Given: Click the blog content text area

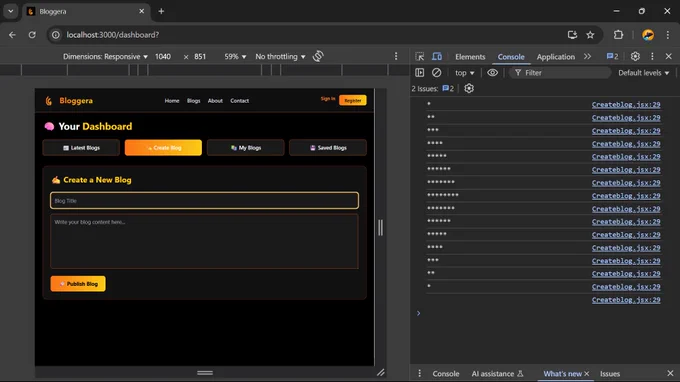Looking at the screenshot, I should (204, 241).
